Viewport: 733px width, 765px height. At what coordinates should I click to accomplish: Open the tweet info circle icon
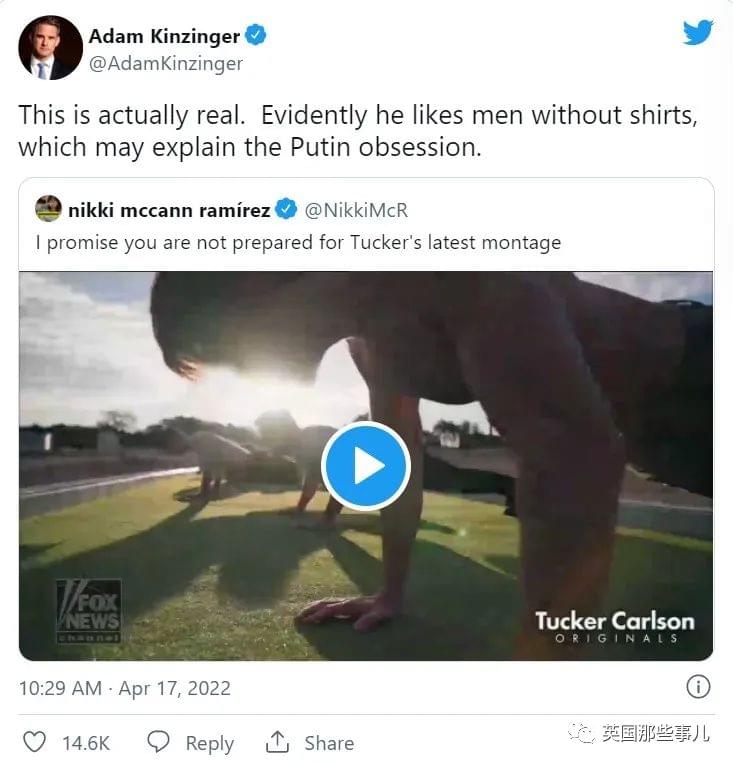coord(698,687)
